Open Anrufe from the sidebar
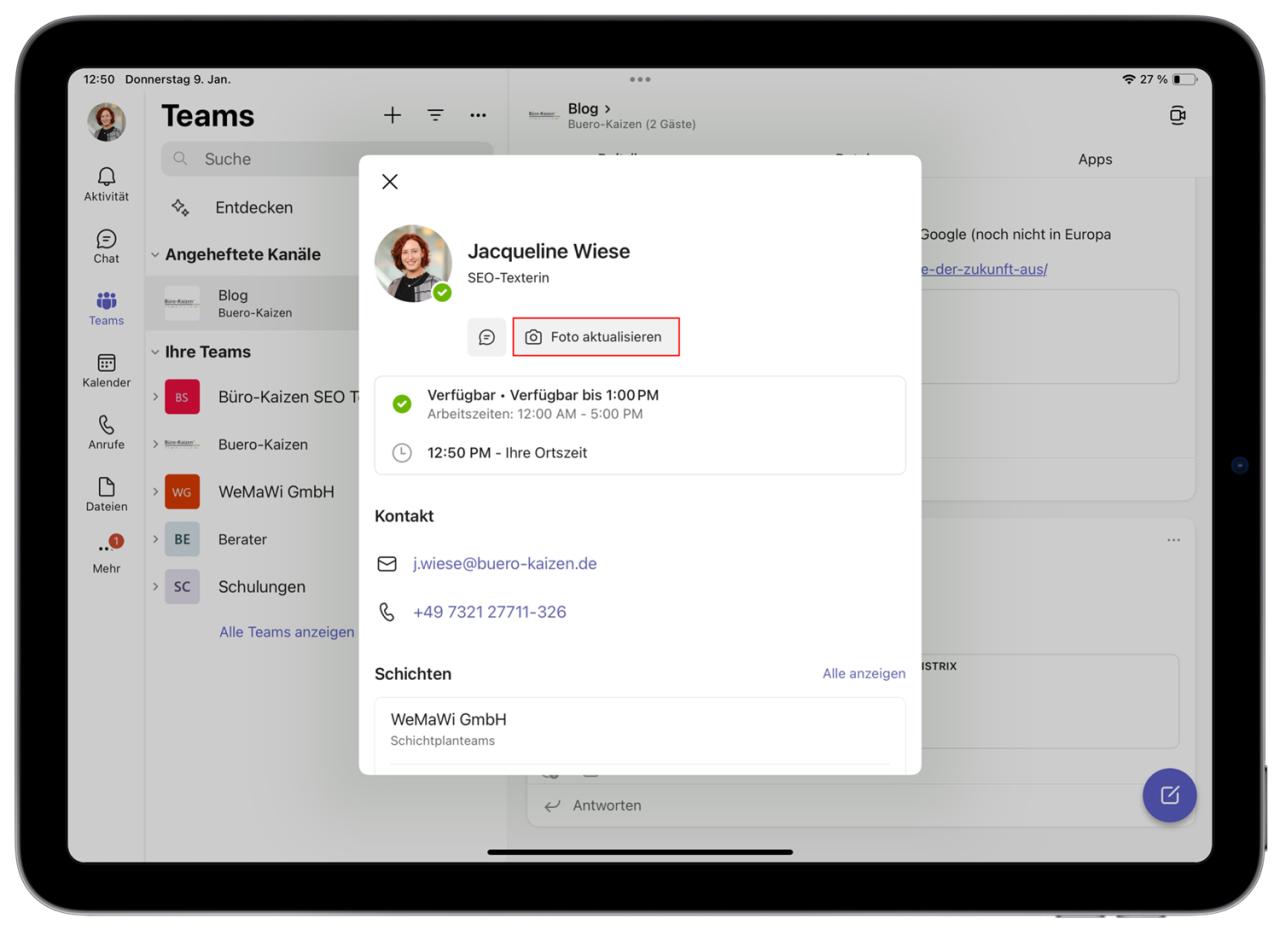This screenshot has height=930, width=1280. (x=105, y=432)
